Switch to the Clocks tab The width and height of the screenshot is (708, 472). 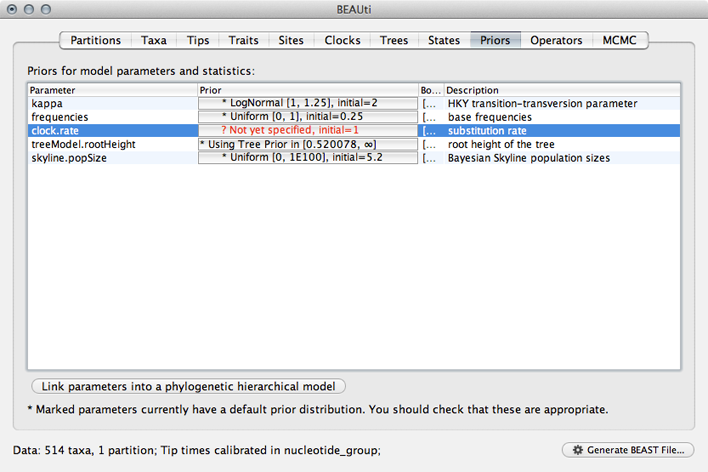pyautogui.click(x=342, y=40)
